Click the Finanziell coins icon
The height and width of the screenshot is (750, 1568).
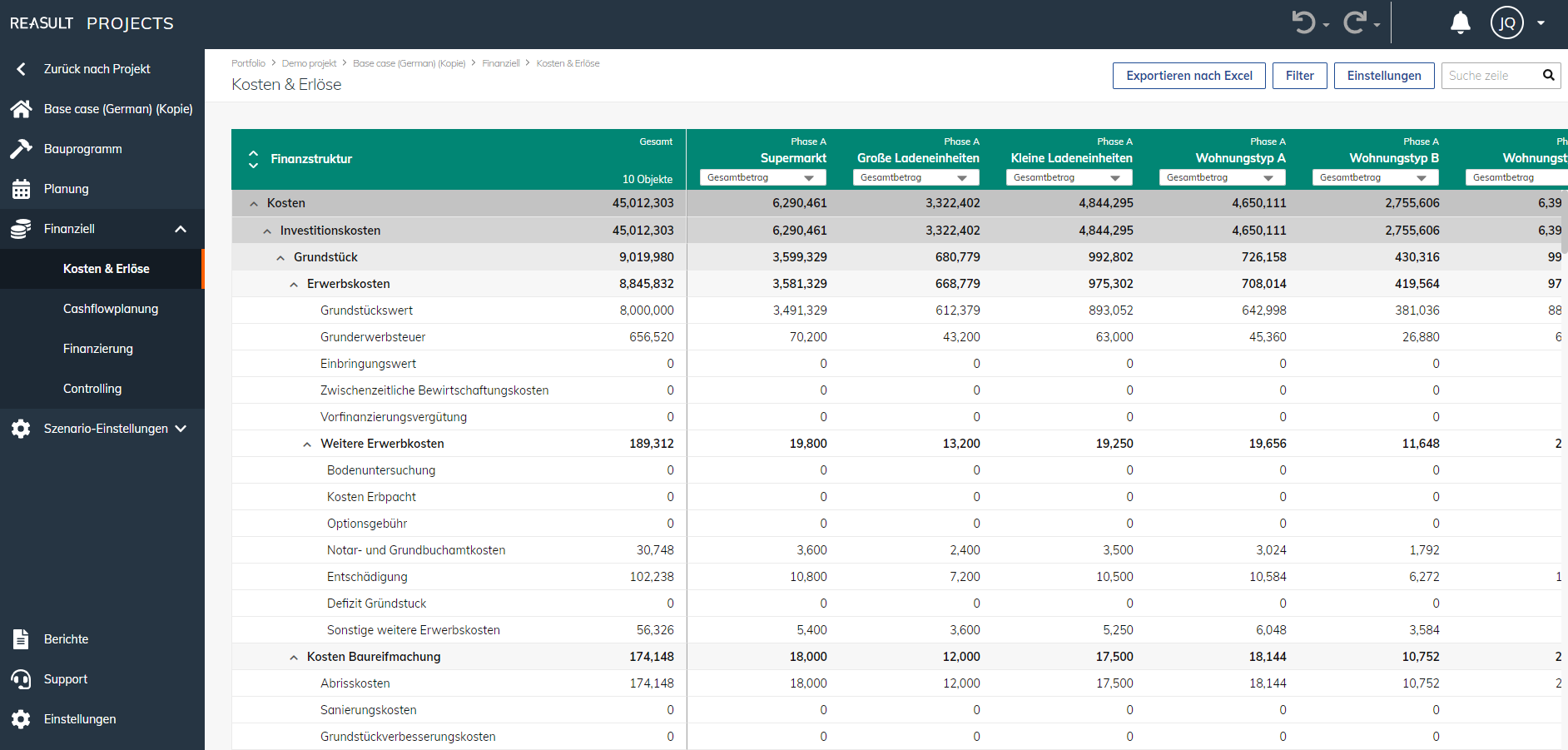click(x=22, y=228)
